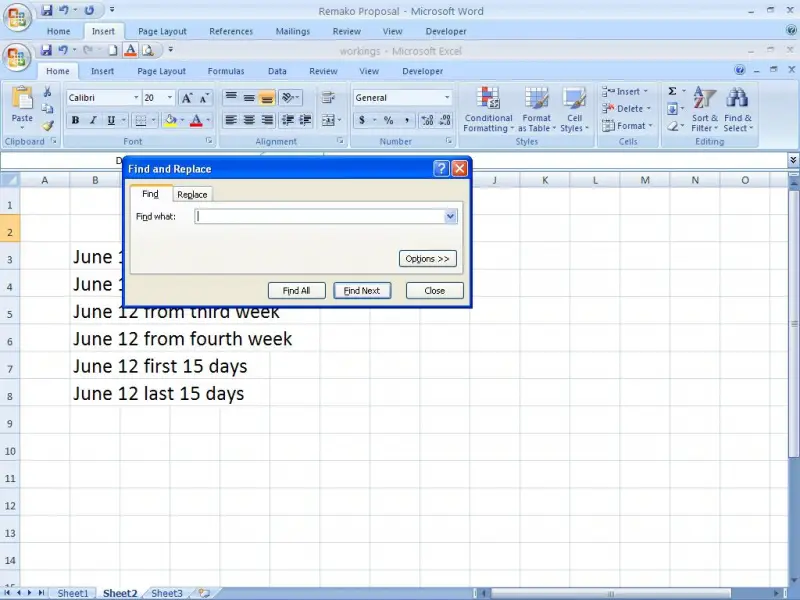The image size is (800, 600).
Task: Open the General number format dropdown
Action: click(447, 98)
